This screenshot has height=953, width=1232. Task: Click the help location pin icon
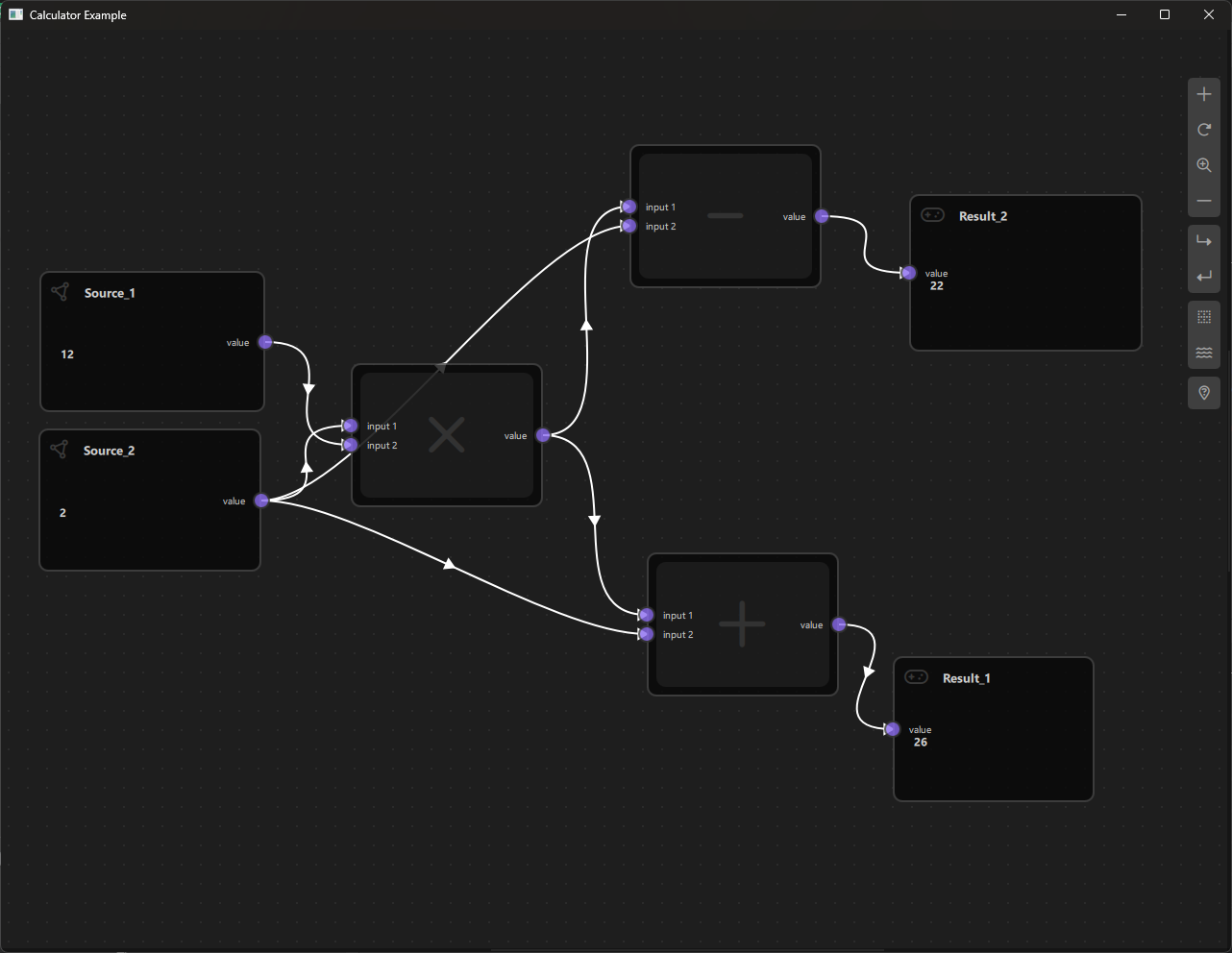1204,393
